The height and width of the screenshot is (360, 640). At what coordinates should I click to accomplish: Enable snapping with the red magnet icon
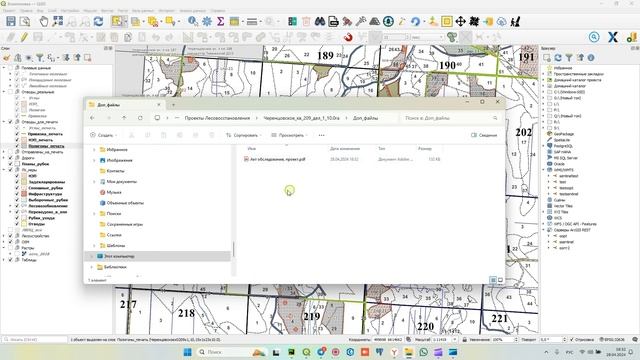click(348, 37)
